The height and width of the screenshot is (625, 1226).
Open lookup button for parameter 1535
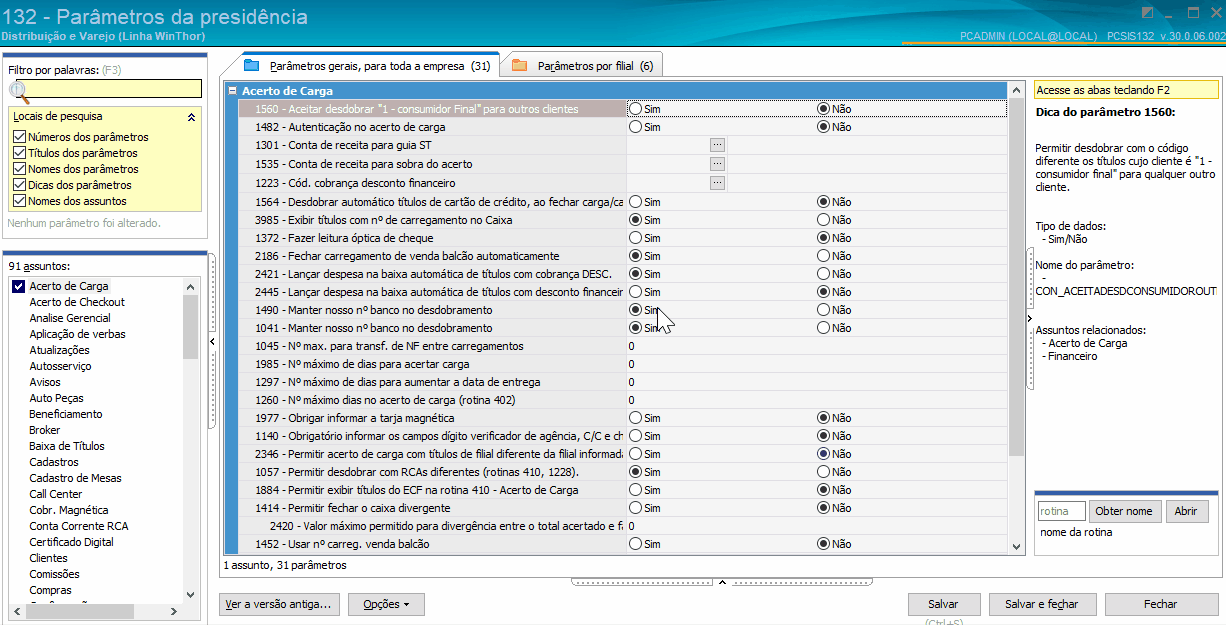(x=717, y=163)
